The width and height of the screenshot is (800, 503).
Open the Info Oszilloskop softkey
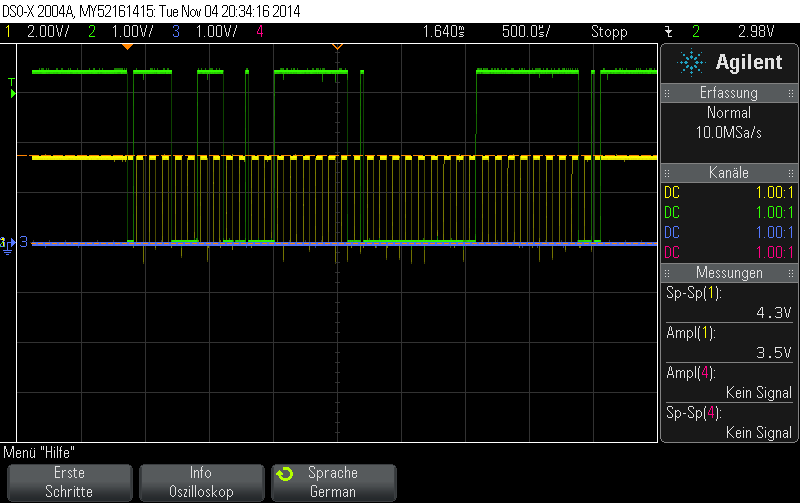200,482
